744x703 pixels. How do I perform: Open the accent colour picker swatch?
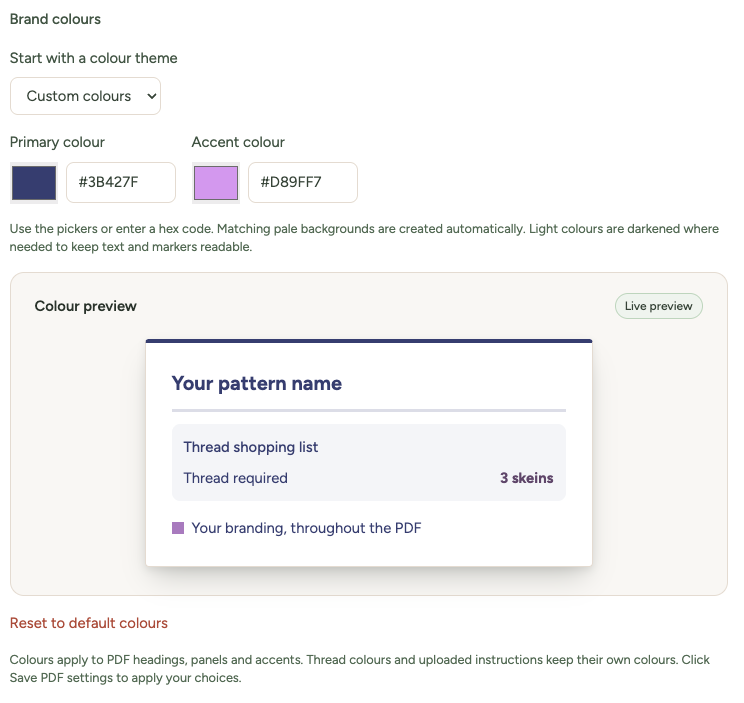(216, 183)
